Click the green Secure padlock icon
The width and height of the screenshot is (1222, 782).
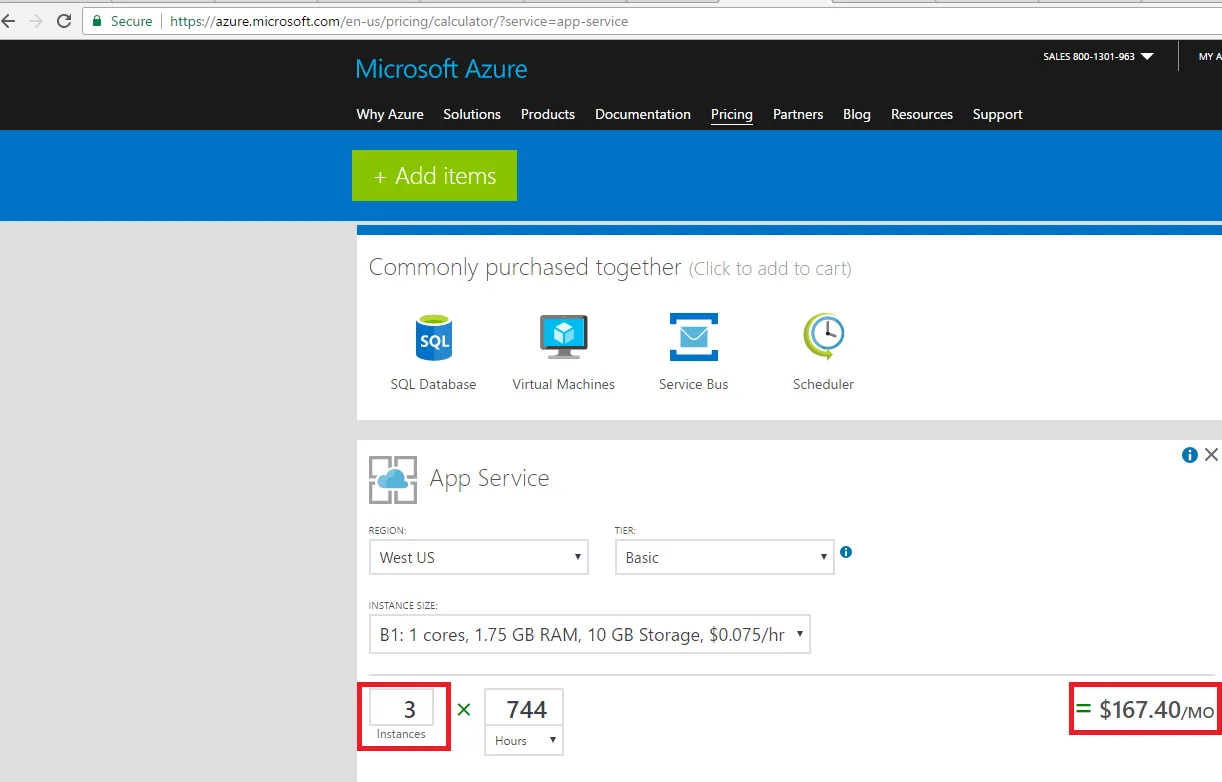coord(97,21)
